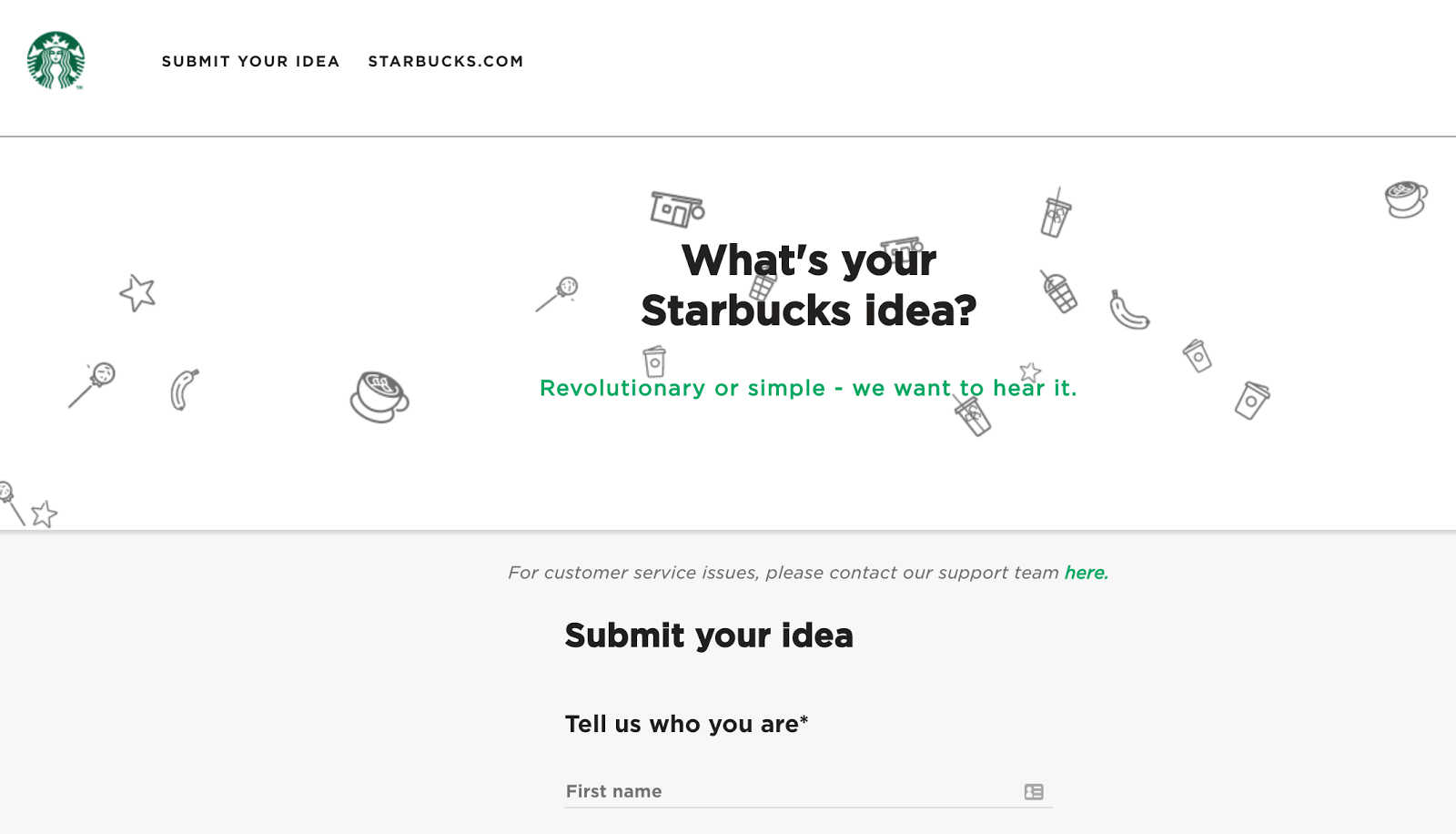Click the 'What's your Starbucks idea?' headline
This screenshot has width=1456, height=834.
[x=808, y=285]
